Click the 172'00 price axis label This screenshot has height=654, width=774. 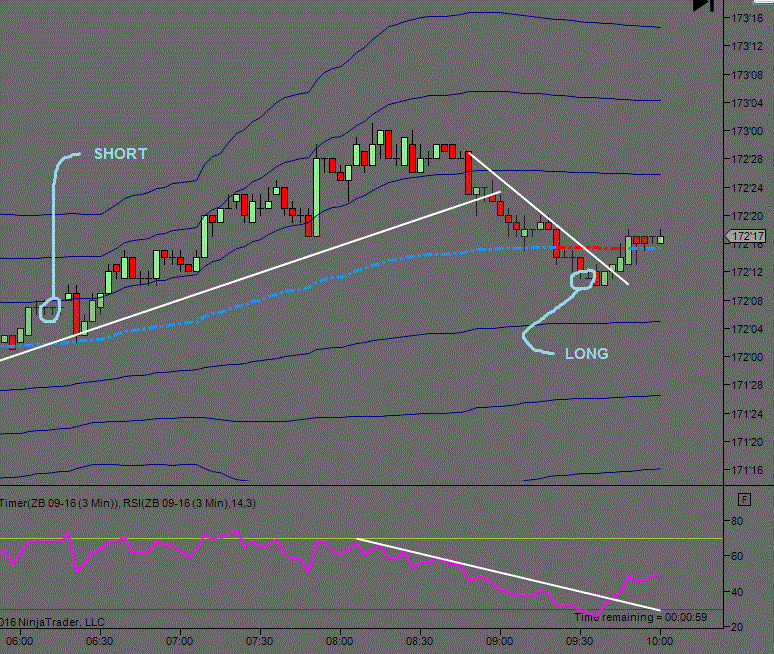click(x=747, y=357)
